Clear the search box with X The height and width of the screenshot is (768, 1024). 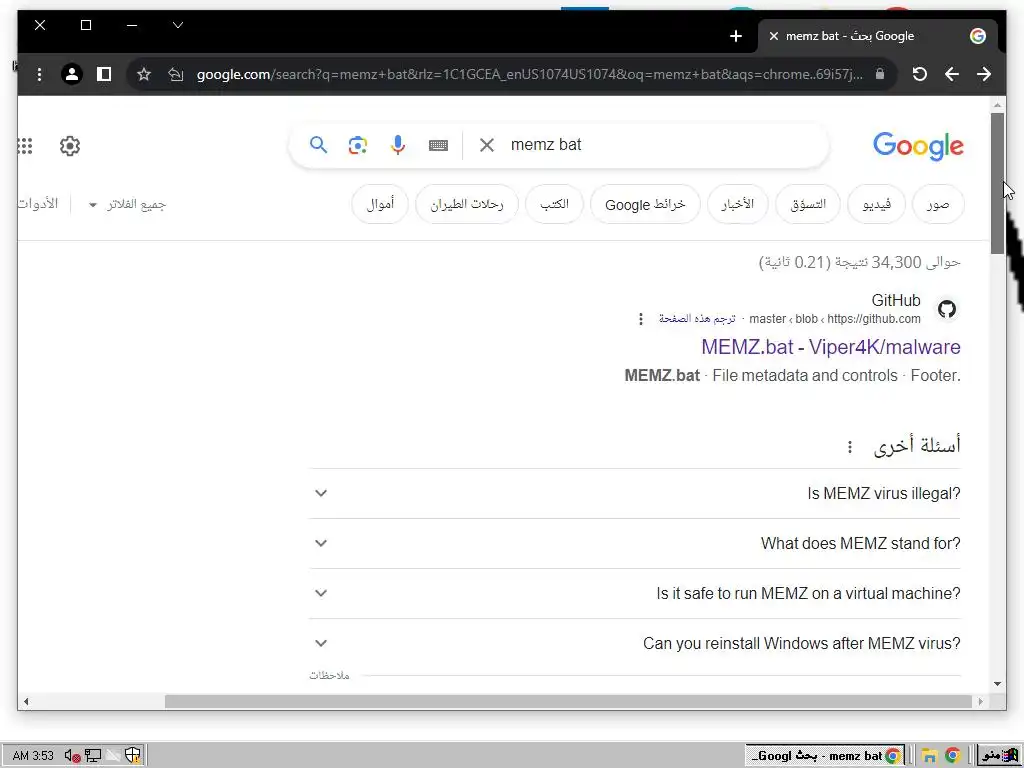coord(487,145)
